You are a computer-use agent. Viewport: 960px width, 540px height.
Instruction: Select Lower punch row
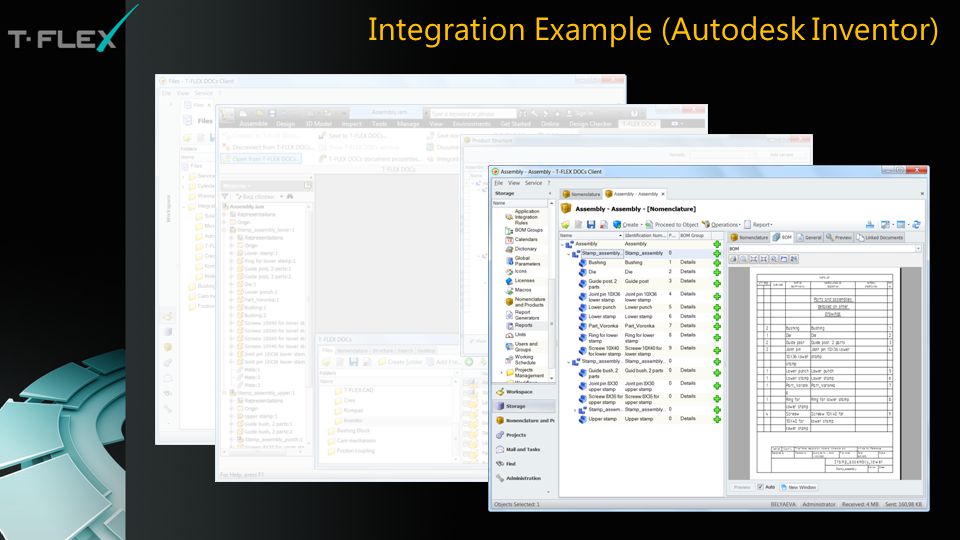642,307
